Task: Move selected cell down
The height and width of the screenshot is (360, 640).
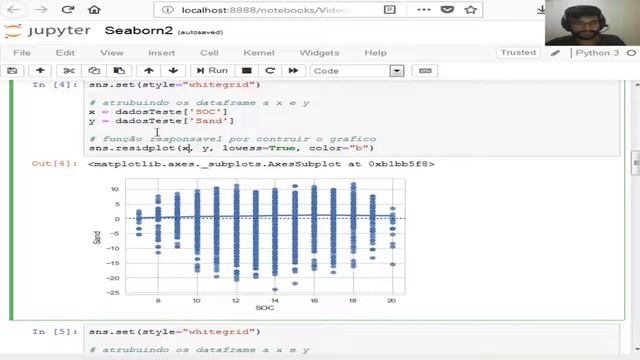Action: (x=173, y=71)
